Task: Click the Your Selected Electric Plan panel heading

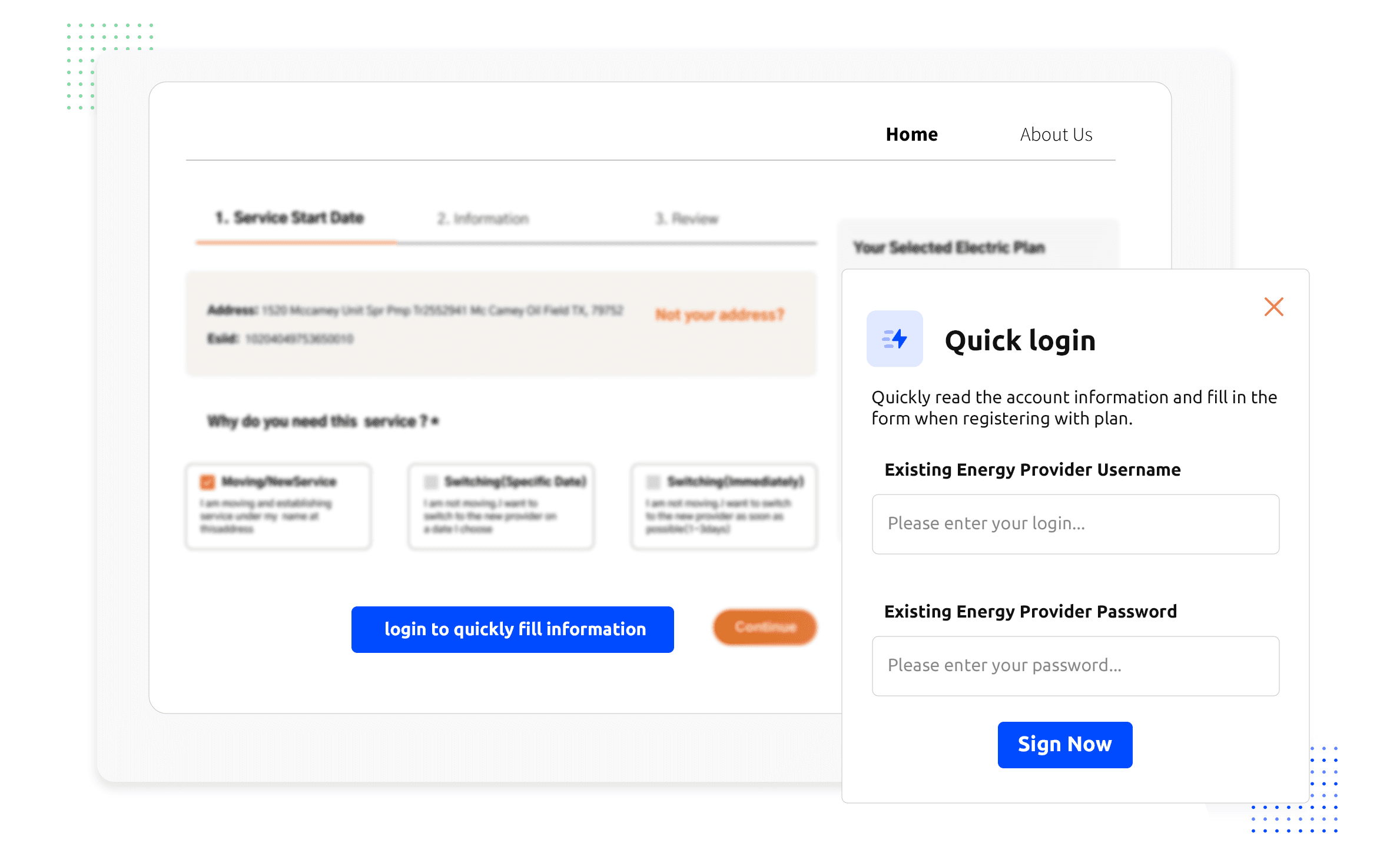Action: coord(949,248)
